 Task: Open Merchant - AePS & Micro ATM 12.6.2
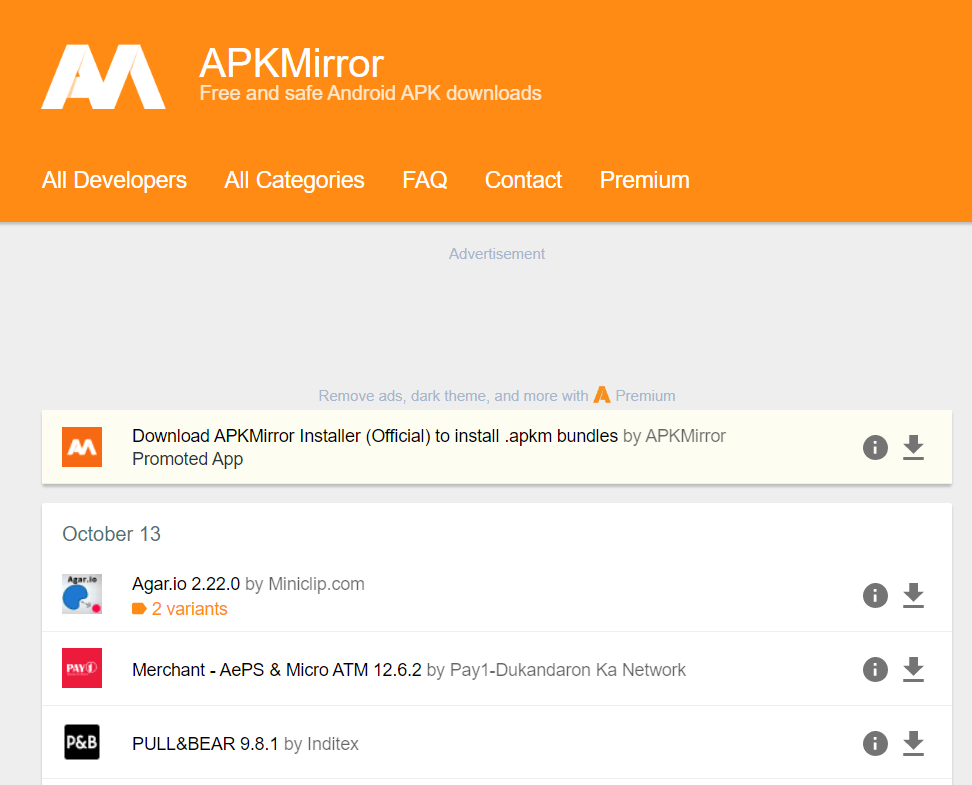pyautogui.click(x=276, y=670)
